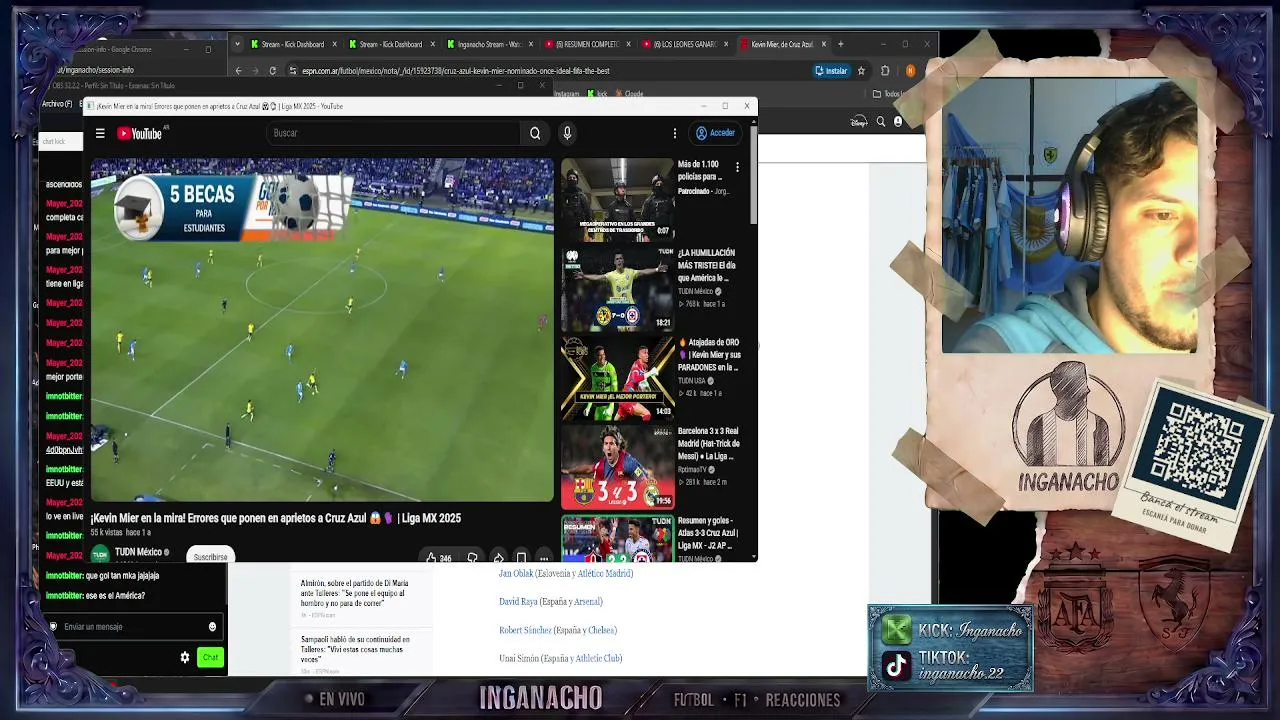Play the Barcelona 3 x 3 Real Madrid thumbnail
The width and height of the screenshot is (1280, 720).
[x=617, y=467]
